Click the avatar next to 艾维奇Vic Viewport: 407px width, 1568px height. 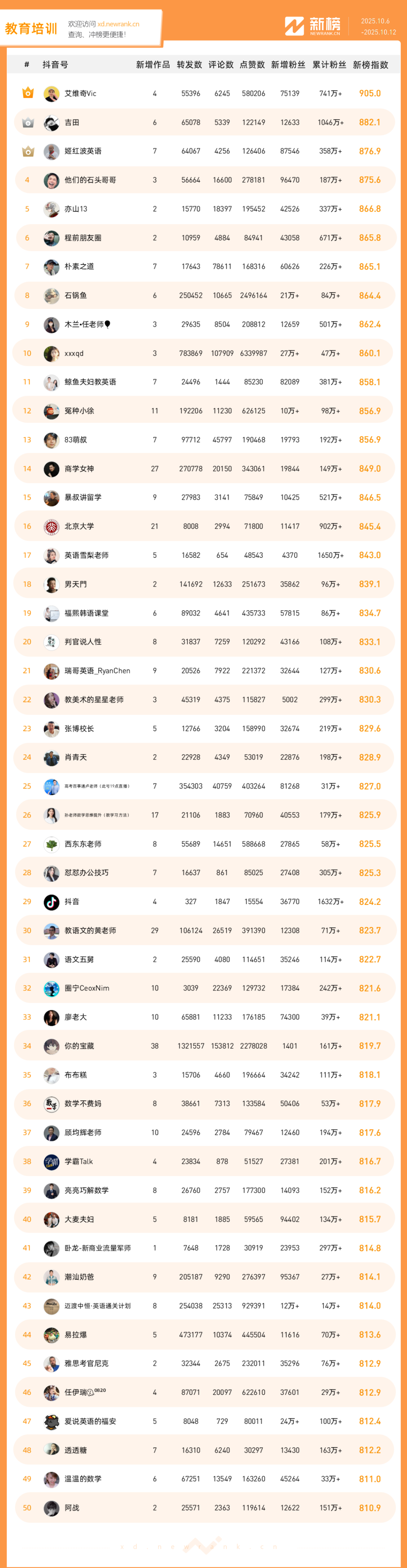[x=51, y=94]
